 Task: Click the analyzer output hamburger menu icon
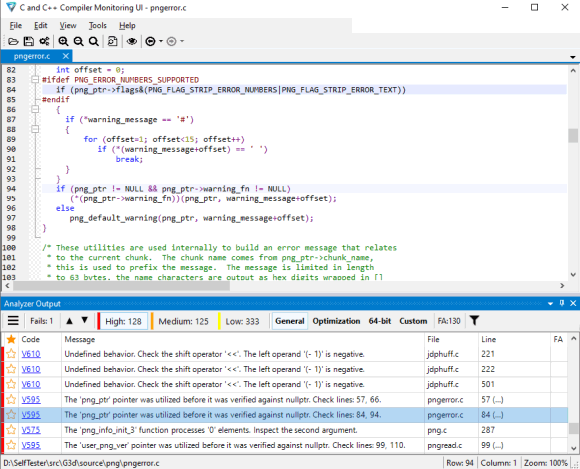tap(13, 320)
